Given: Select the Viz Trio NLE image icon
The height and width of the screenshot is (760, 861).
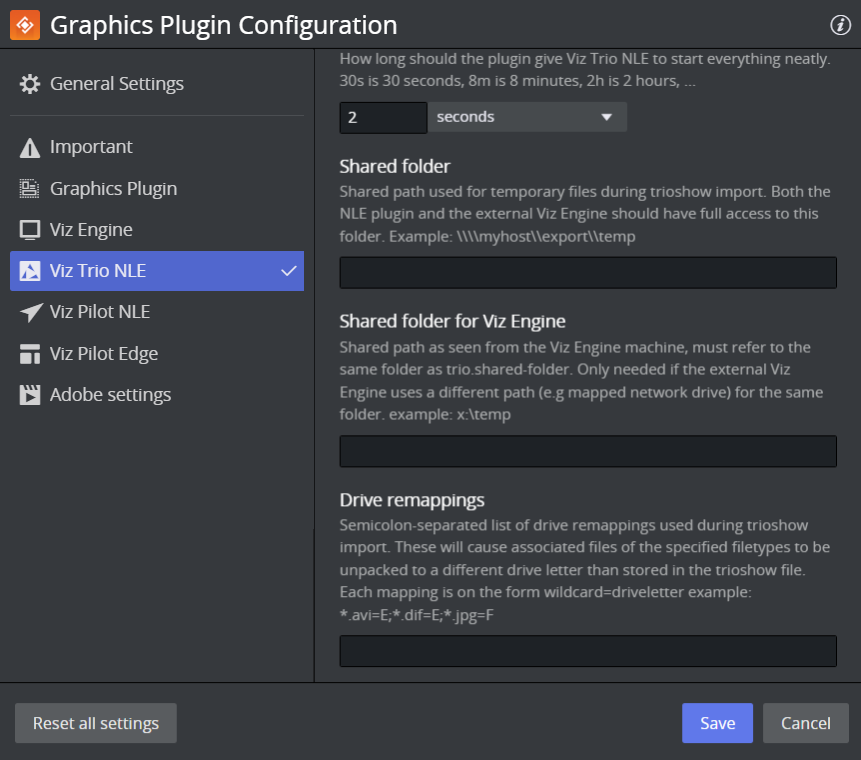Looking at the screenshot, I should [x=30, y=270].
